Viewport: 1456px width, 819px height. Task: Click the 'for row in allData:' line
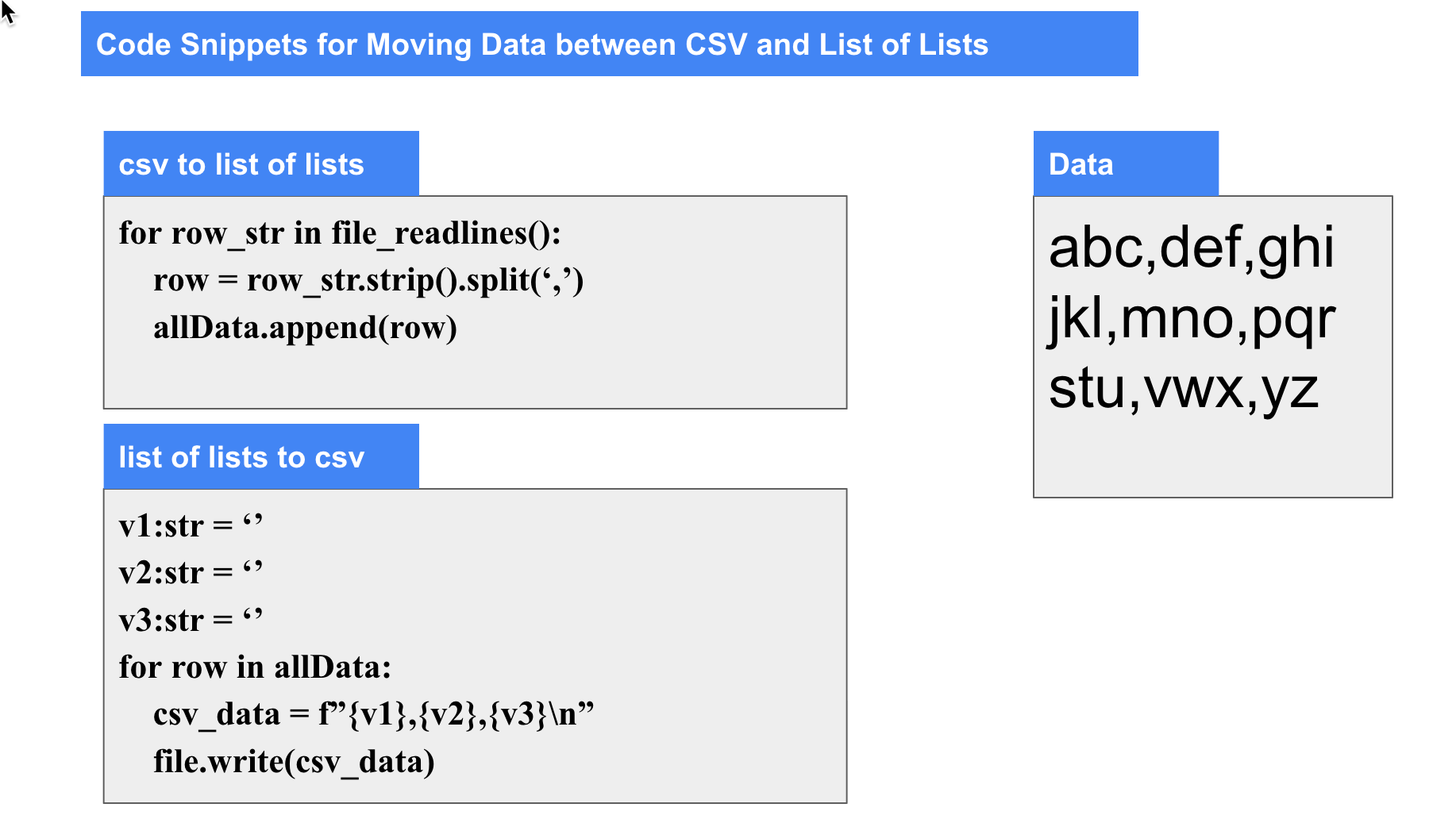click(255, 667)
